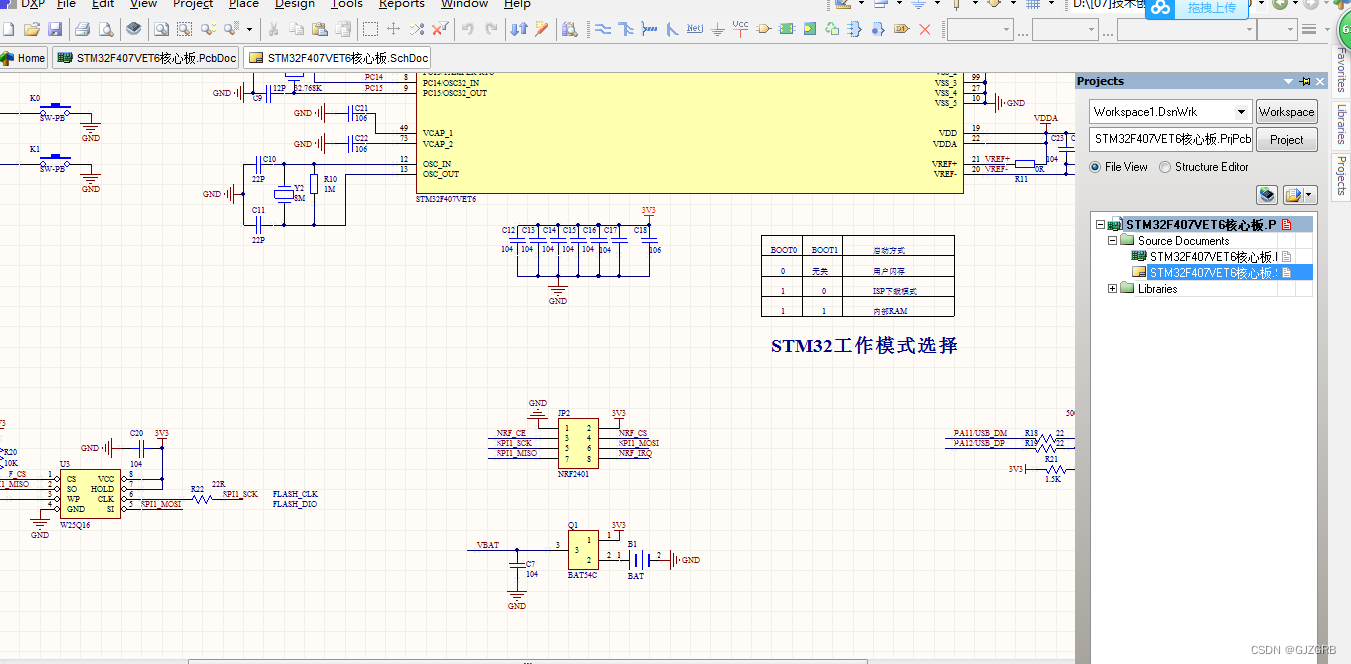Click the Place Part toolbar icon
The image size is (1351, 664).
coord(763,28)
